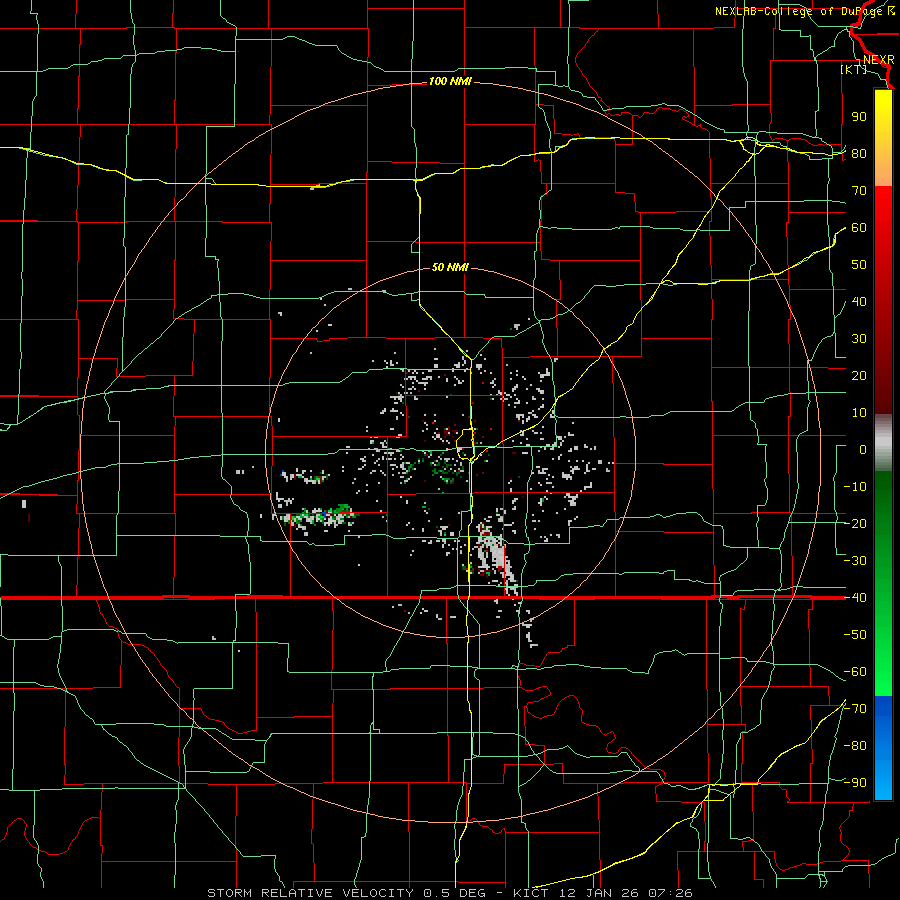Click the -50 value on the velocity scale

coord(855,635)
